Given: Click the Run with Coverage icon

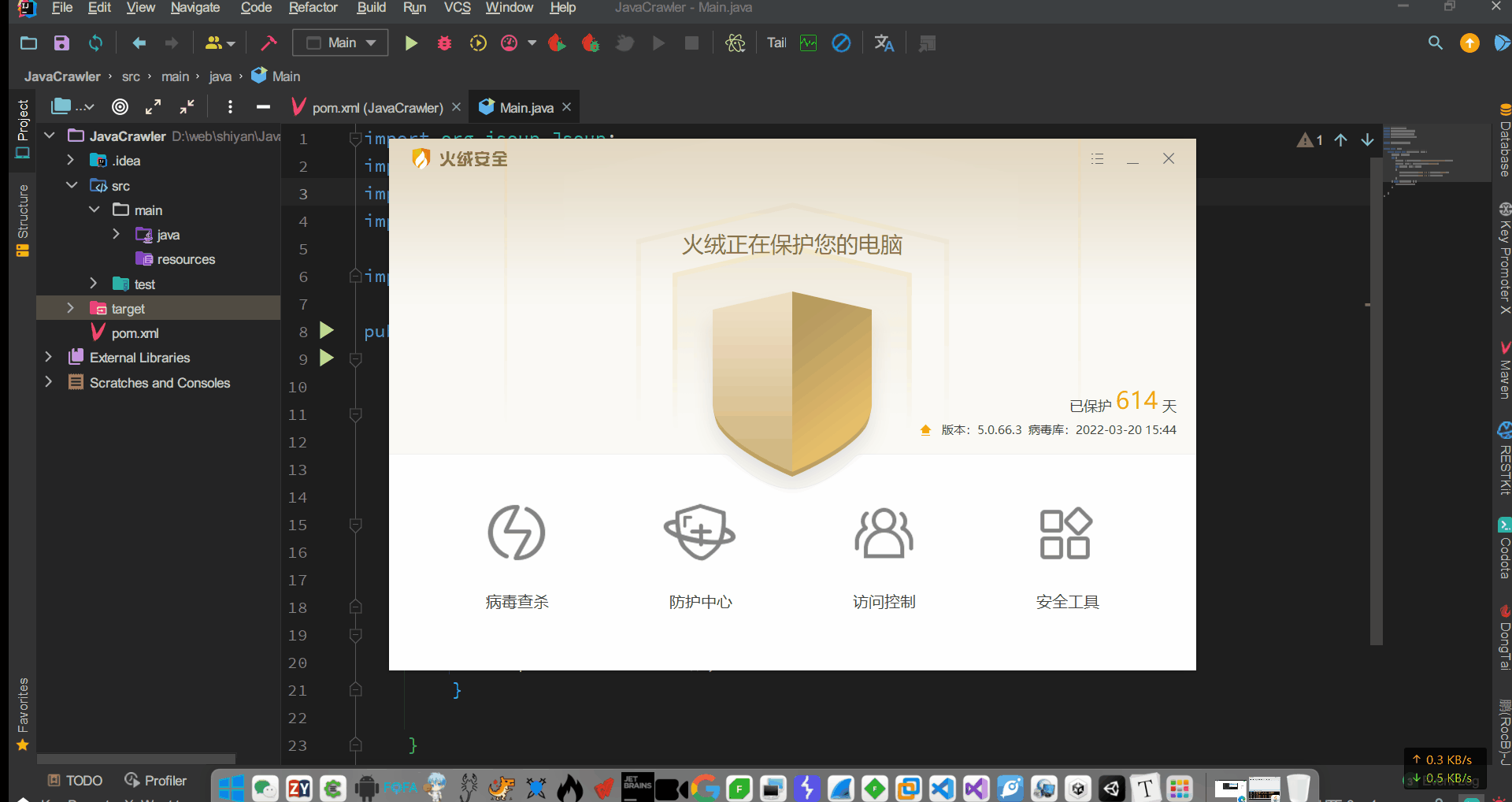Looking at the screenshot, I should 478,43.
